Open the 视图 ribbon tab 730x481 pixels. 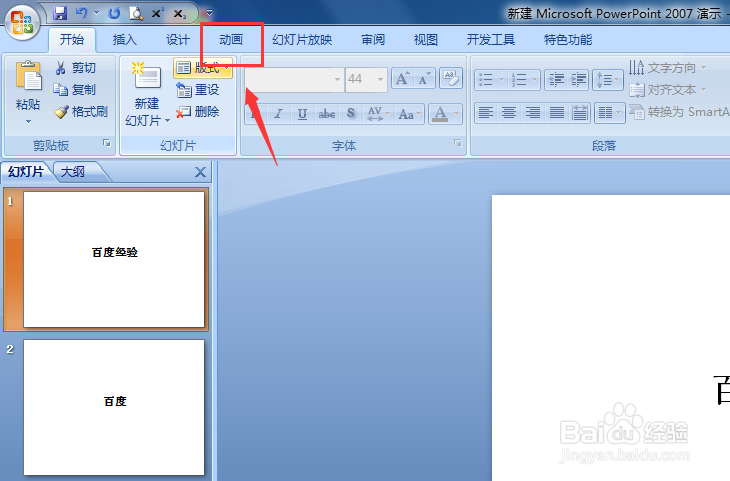(426, 40)
